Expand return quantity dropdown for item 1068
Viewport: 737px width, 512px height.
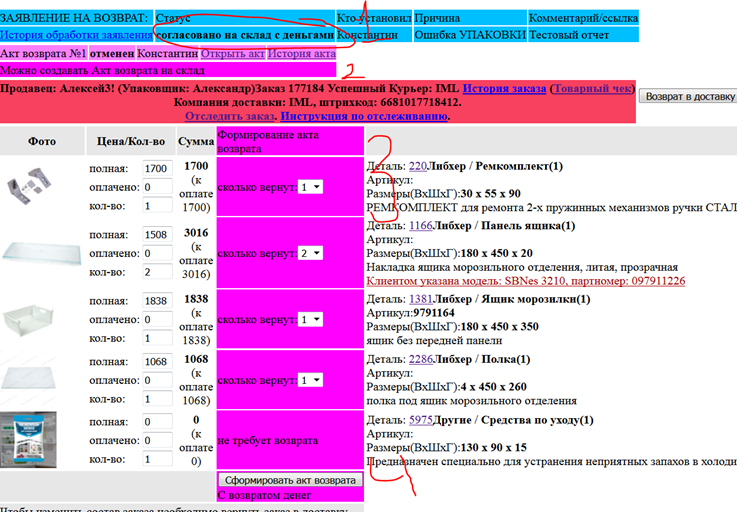pos(310,381)
